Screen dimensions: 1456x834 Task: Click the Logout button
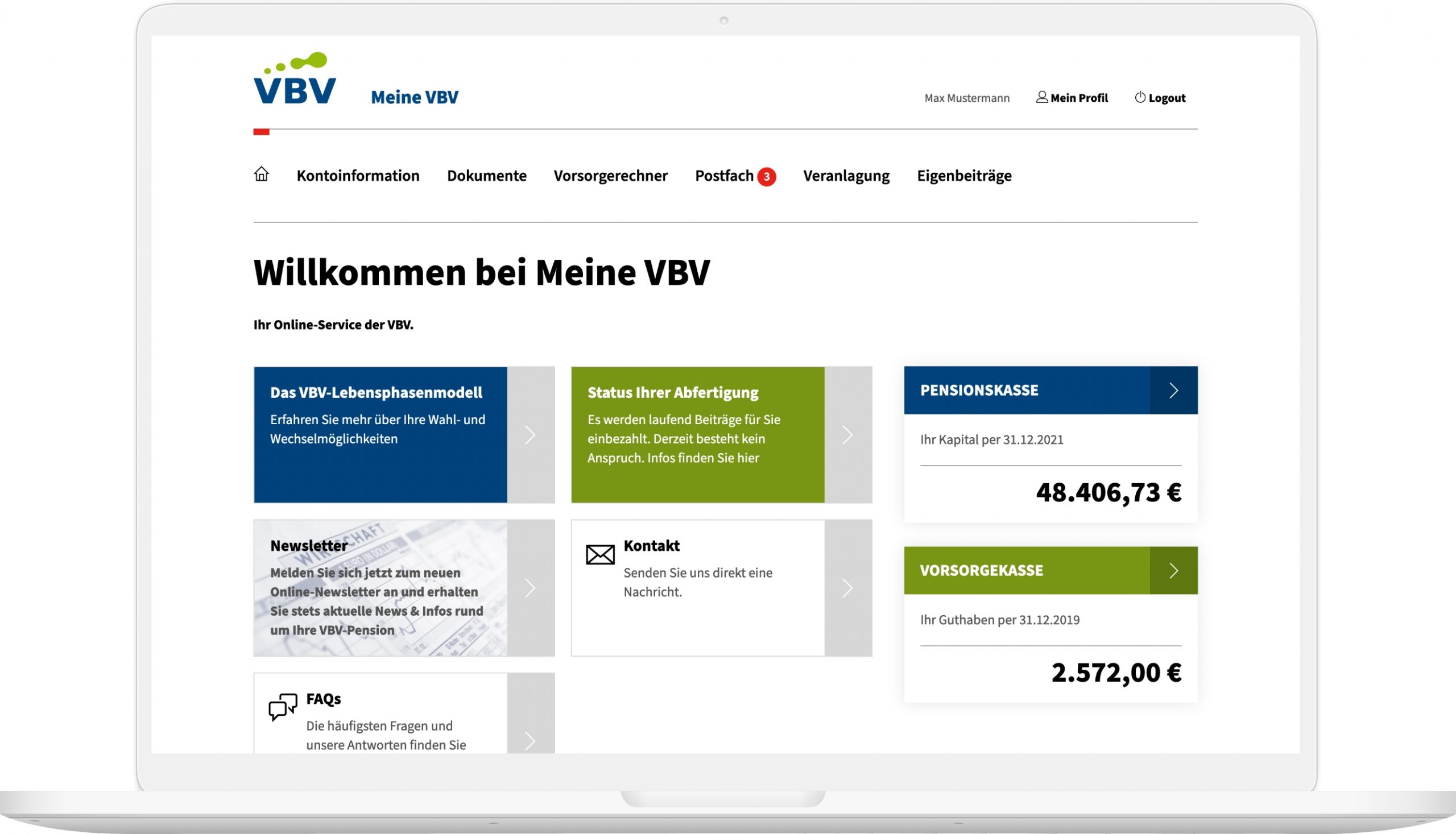click(x=1160, y=97)
